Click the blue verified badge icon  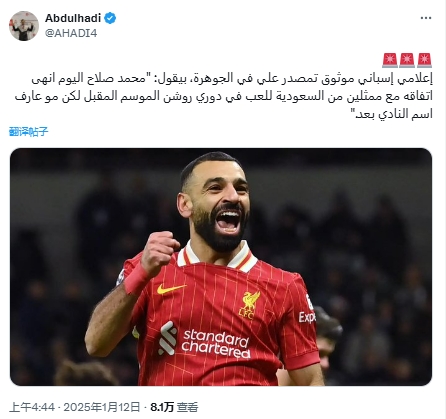pyautogui.click(x=110, y=18)
